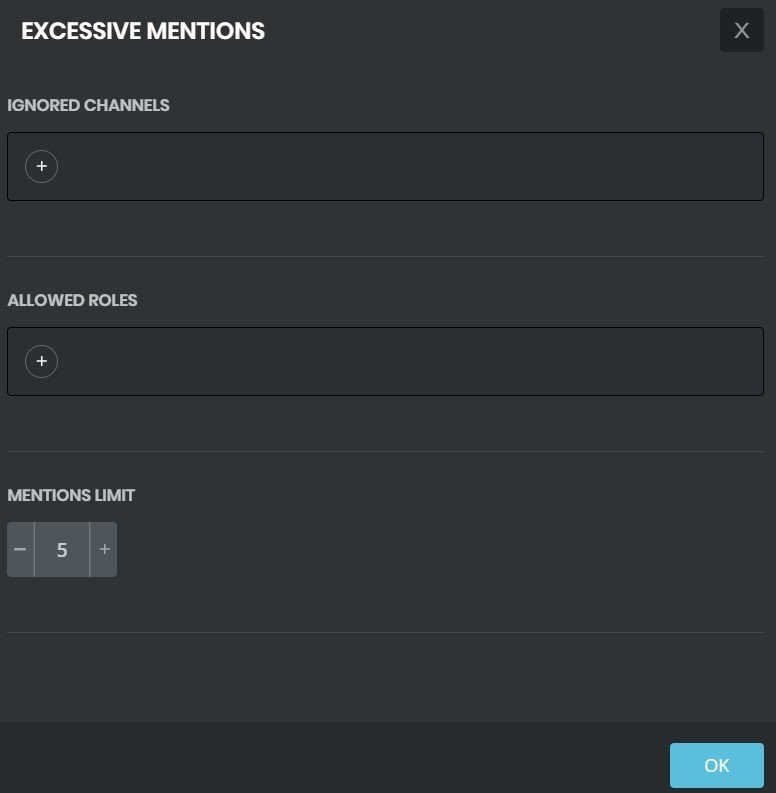Click the divider below Ignored Channels section
The width and height of the screenshot is (776, 793).
pos(385,256)
